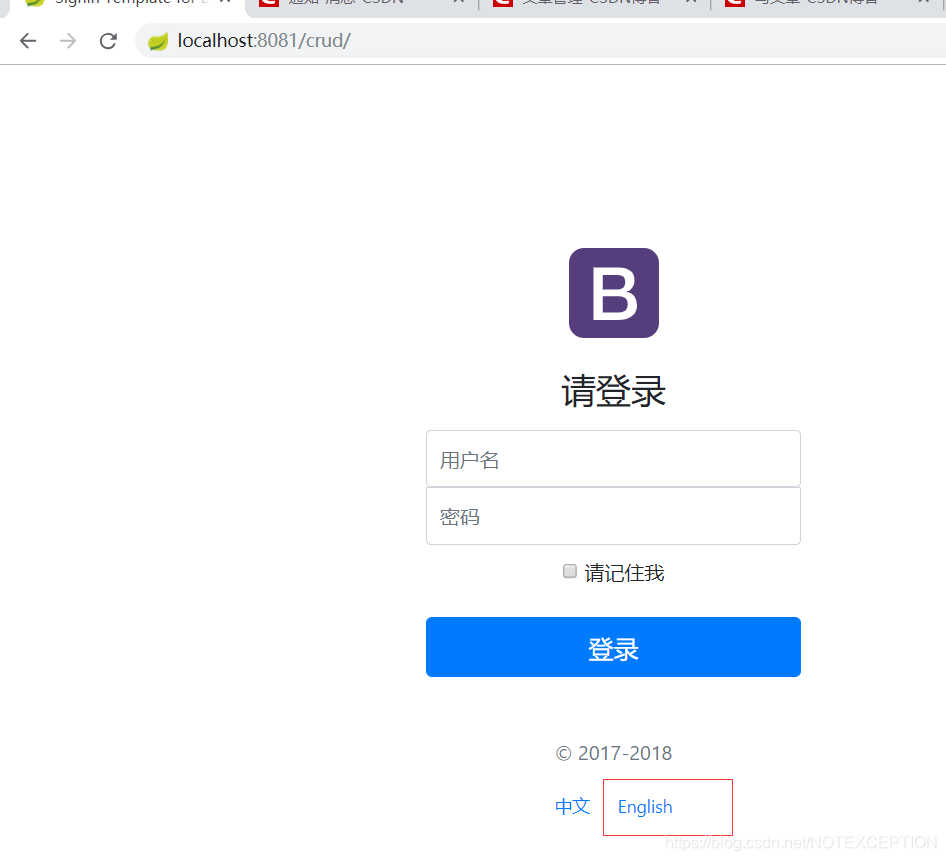This screenshot has height=861, width=946.
Task: Go back to the previous page
Action: 28,41
